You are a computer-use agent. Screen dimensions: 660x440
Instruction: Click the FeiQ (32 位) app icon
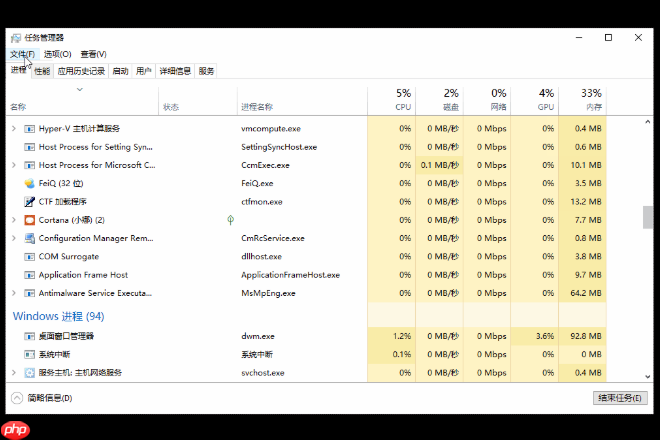click(x=29, y=184)
